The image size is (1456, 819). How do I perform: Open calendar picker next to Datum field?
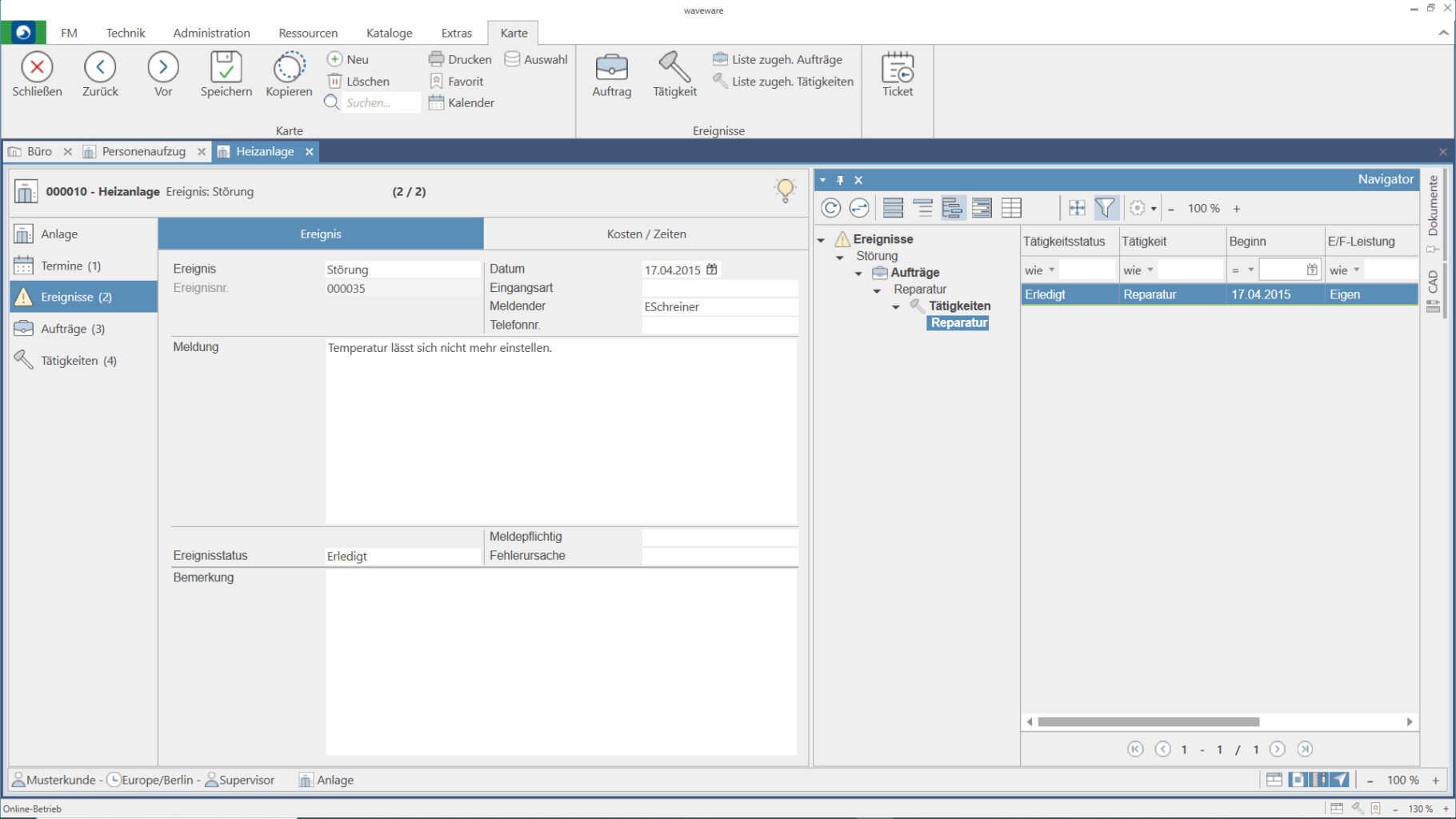(712, 270)
